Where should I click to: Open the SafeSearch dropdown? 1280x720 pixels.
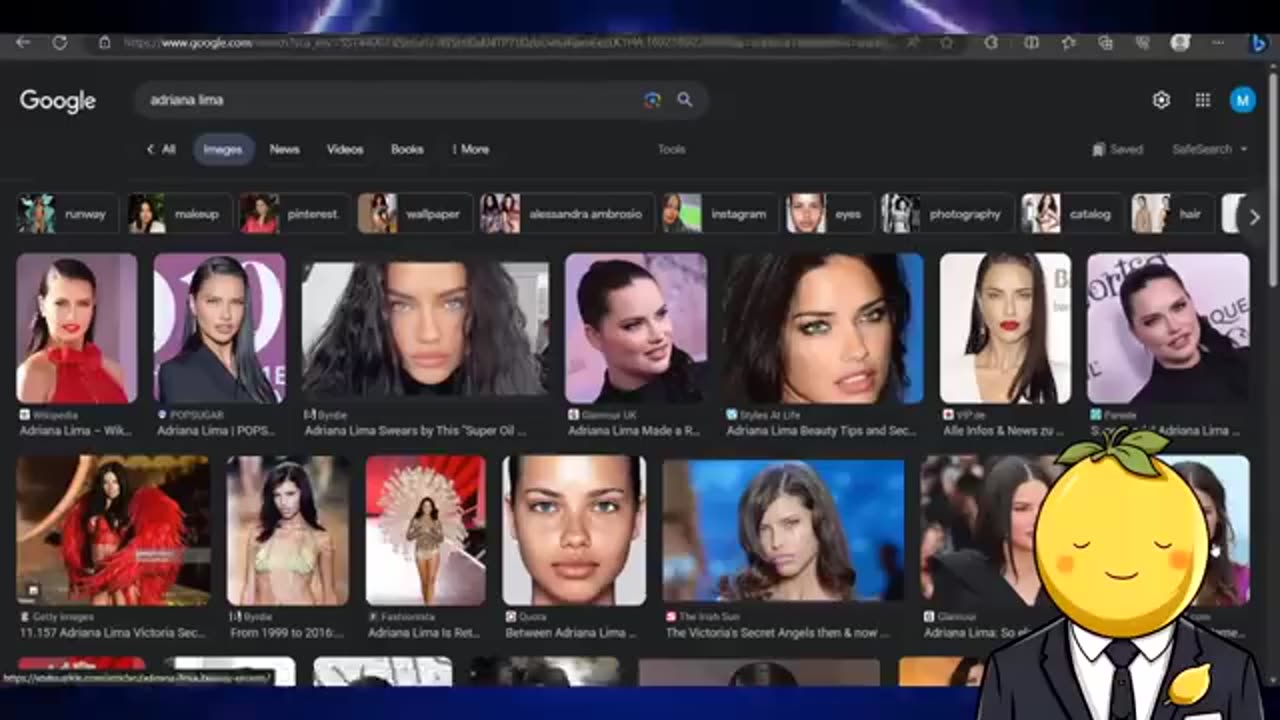[x=1210, y=149]
